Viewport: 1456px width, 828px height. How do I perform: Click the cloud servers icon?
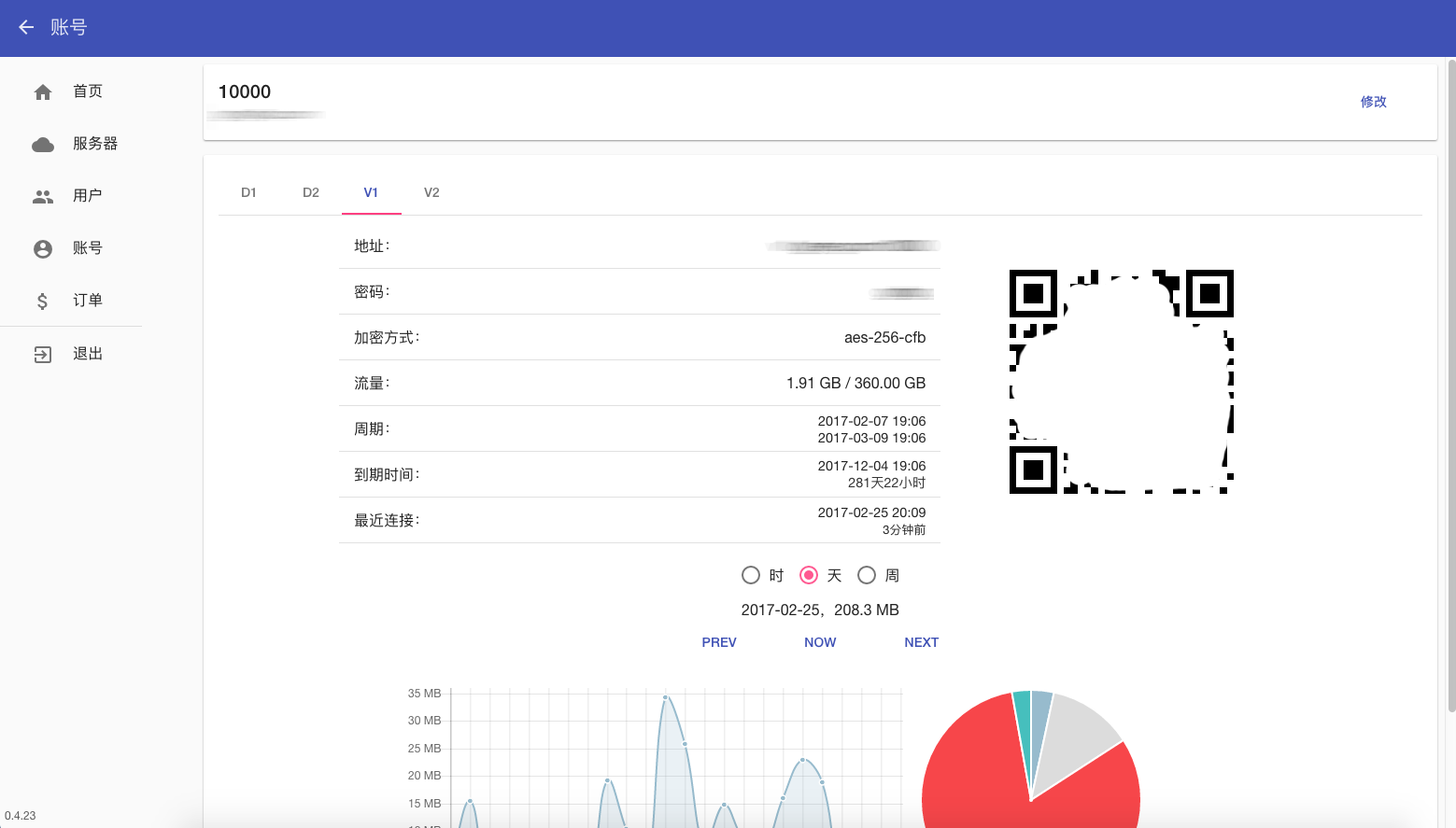click(43, 144)
